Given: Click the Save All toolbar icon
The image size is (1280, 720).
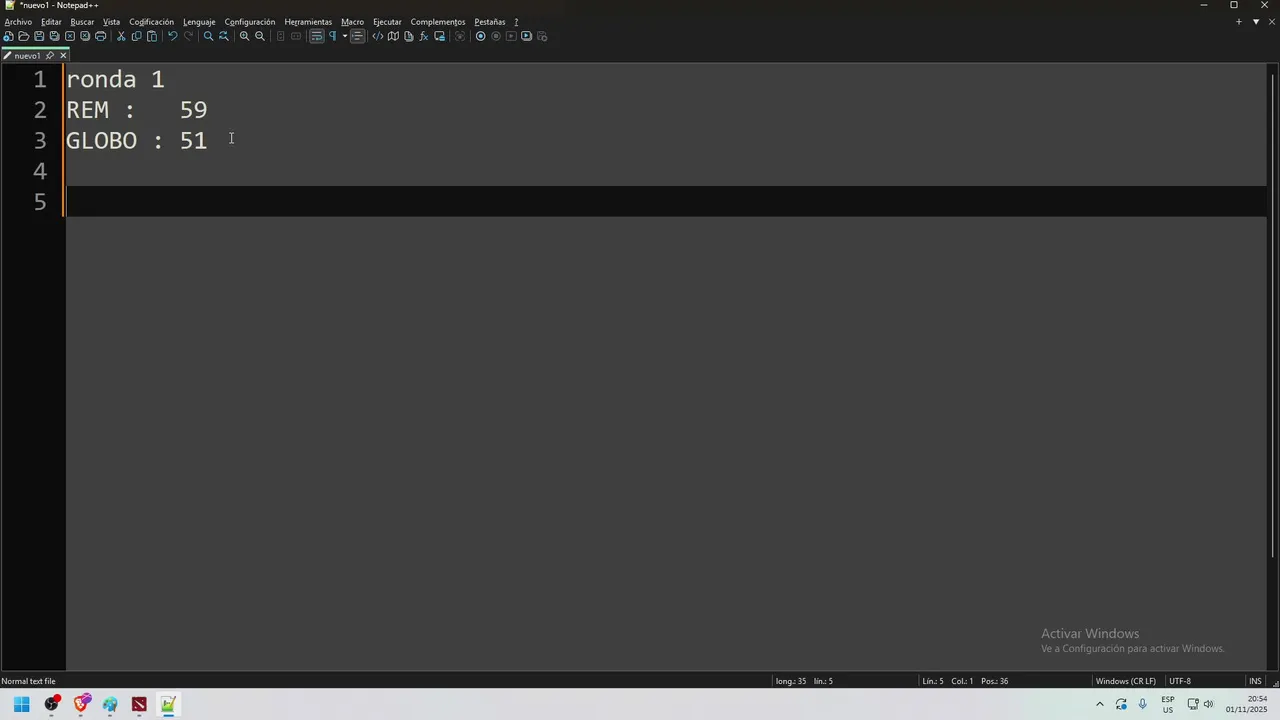Looking at the screenshot, I should [x=54, y=36].
